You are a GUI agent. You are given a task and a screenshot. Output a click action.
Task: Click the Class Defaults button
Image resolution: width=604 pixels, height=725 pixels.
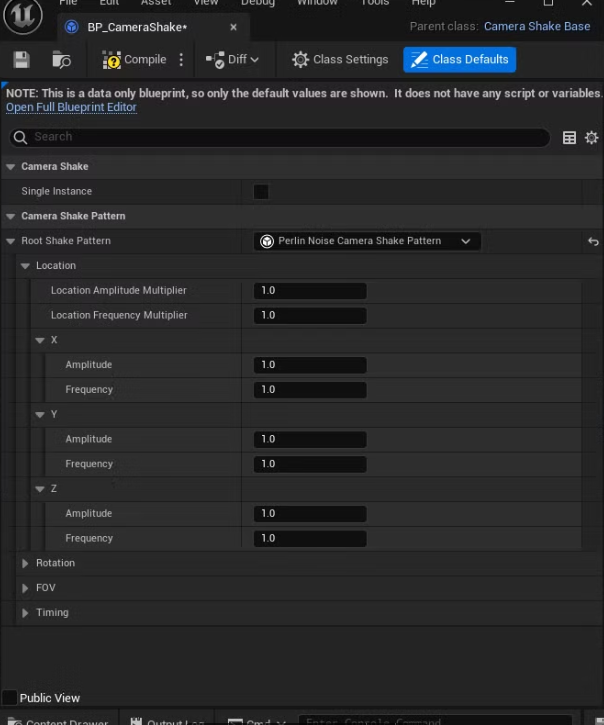pos(459,60)
